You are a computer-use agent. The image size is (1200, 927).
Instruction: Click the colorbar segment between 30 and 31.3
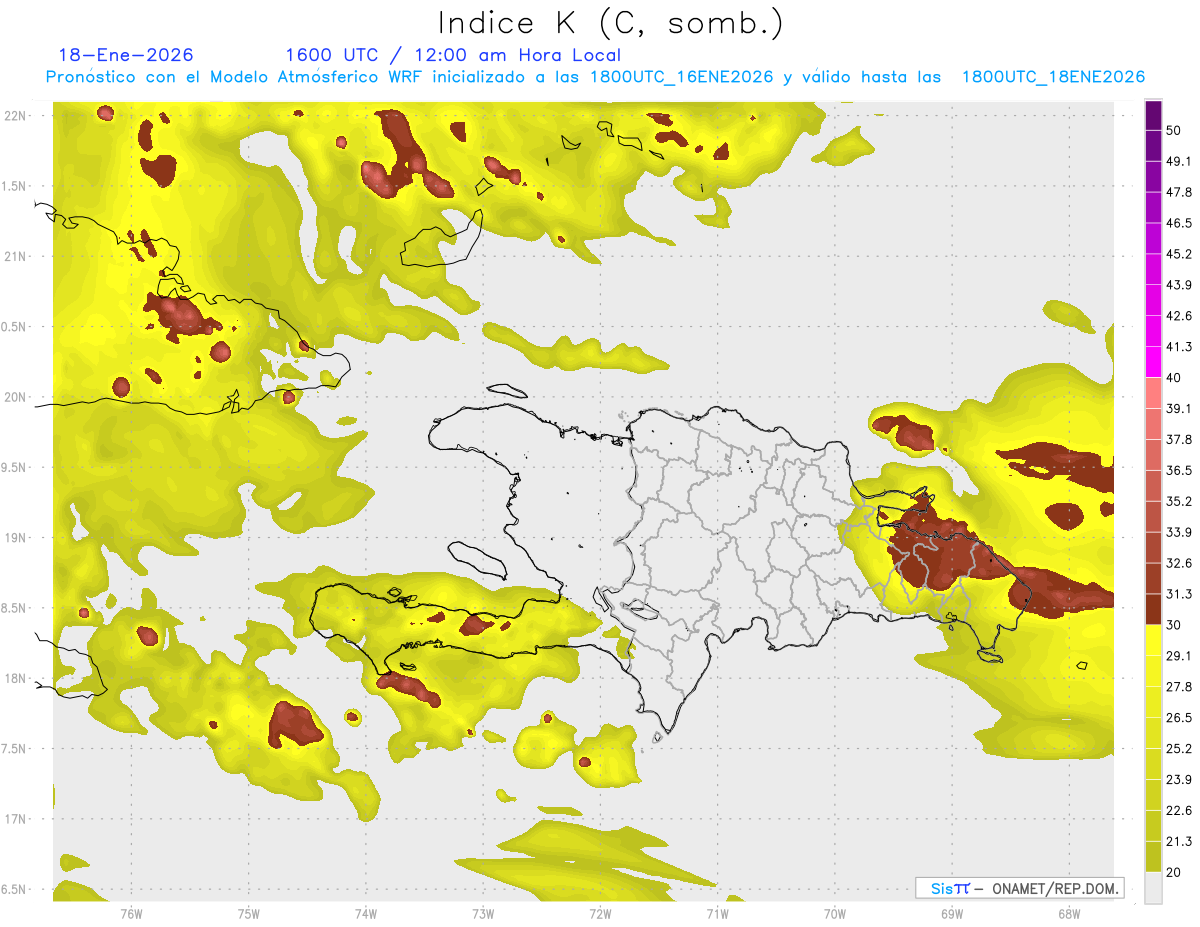(1154, 609)
